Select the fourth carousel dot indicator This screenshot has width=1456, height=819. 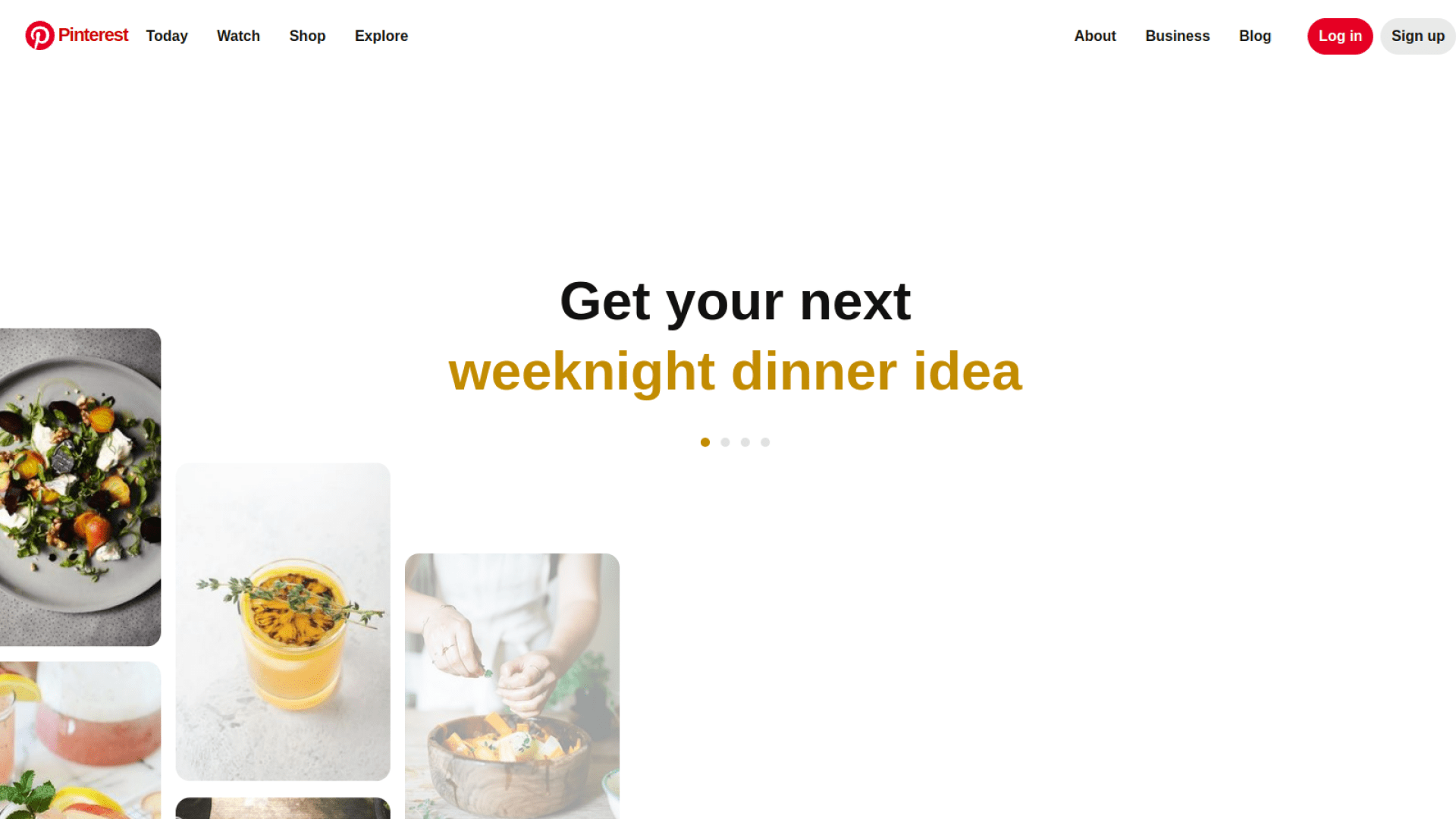coord(765,441)
